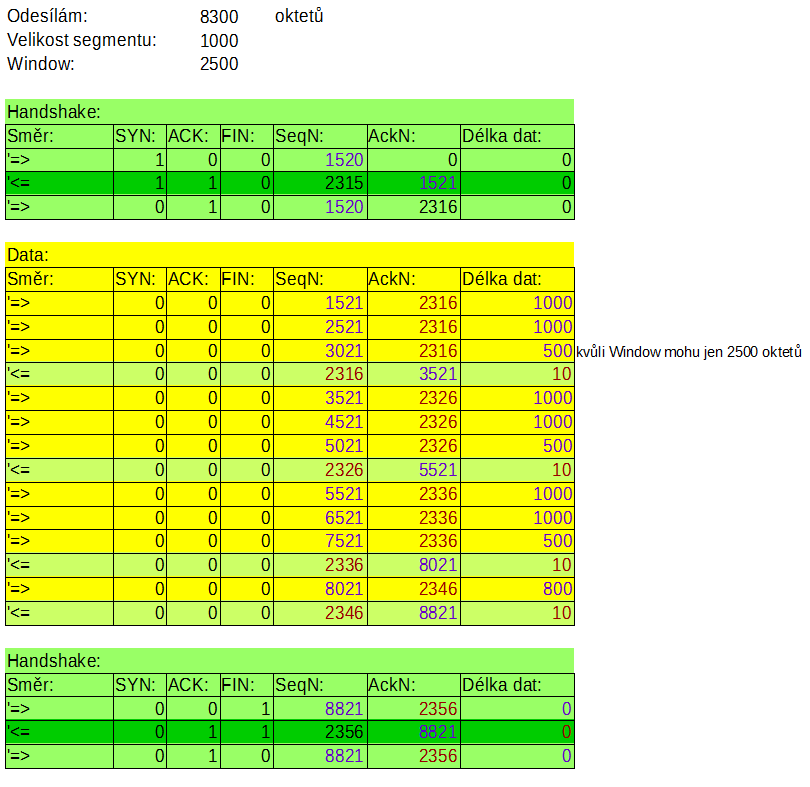
Task: Select the SeqN cell with 6521
Action: pyautogui.click(x=320, y=518)
